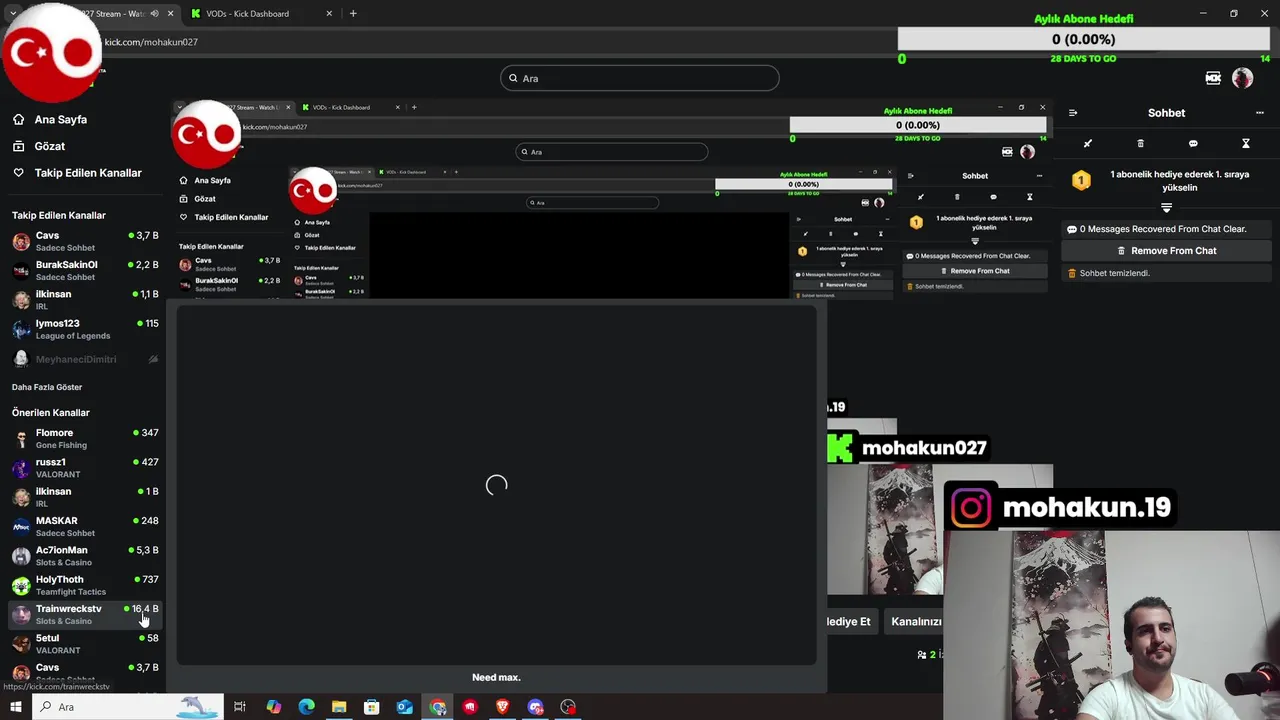Screen dimensions: 1280x720
Task: Open Discord from the taskbar
Action: pos(535,707)
